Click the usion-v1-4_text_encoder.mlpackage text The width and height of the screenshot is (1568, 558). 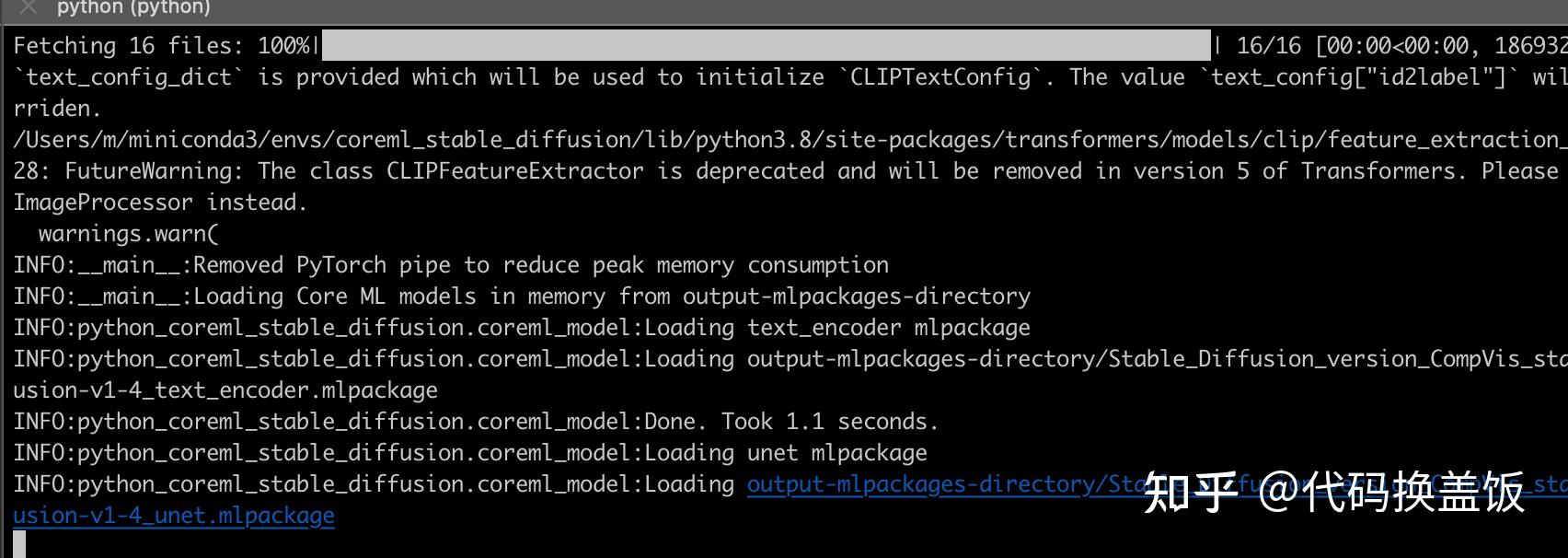(x=225, y=390)
